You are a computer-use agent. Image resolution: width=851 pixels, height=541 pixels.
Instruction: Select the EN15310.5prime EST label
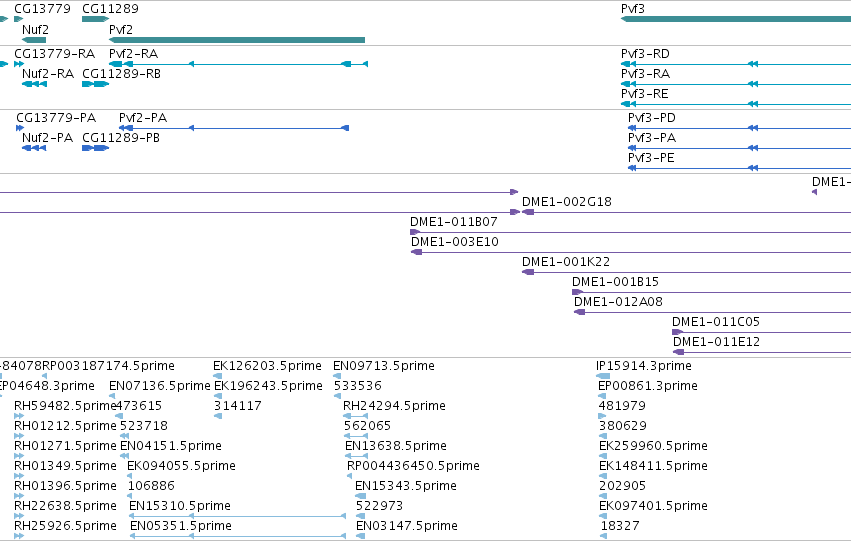pyautogui.click(x=180, y=507)
